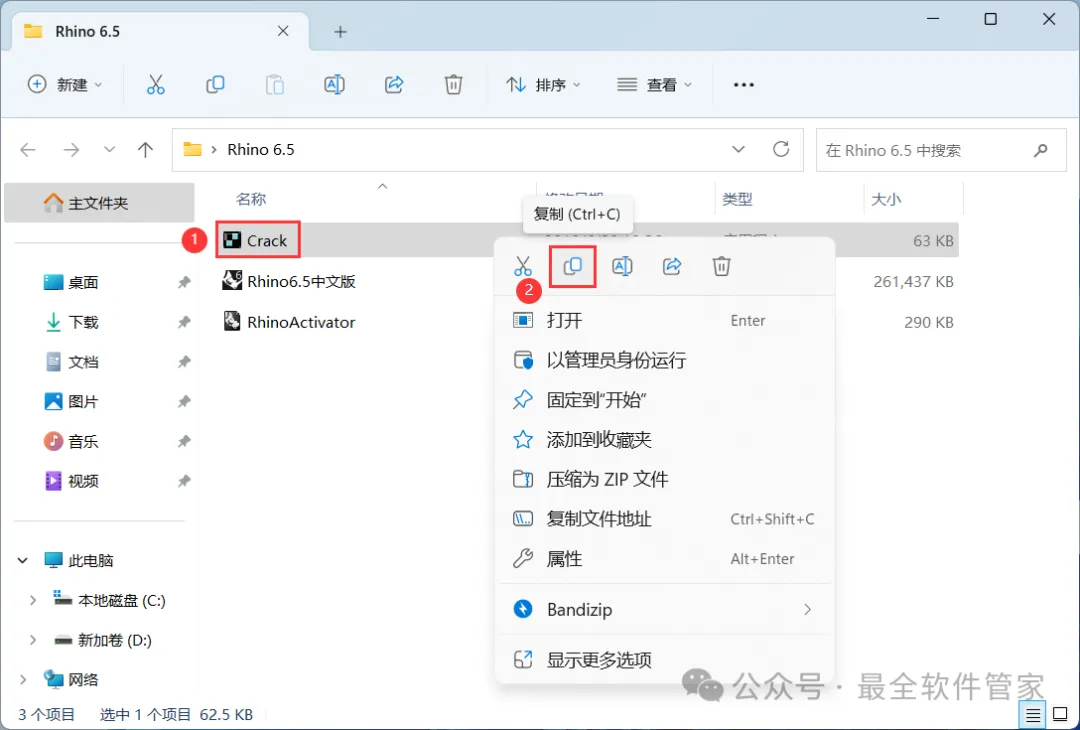
Task: Sort by 名称 column header
Action: pos(251,200)
